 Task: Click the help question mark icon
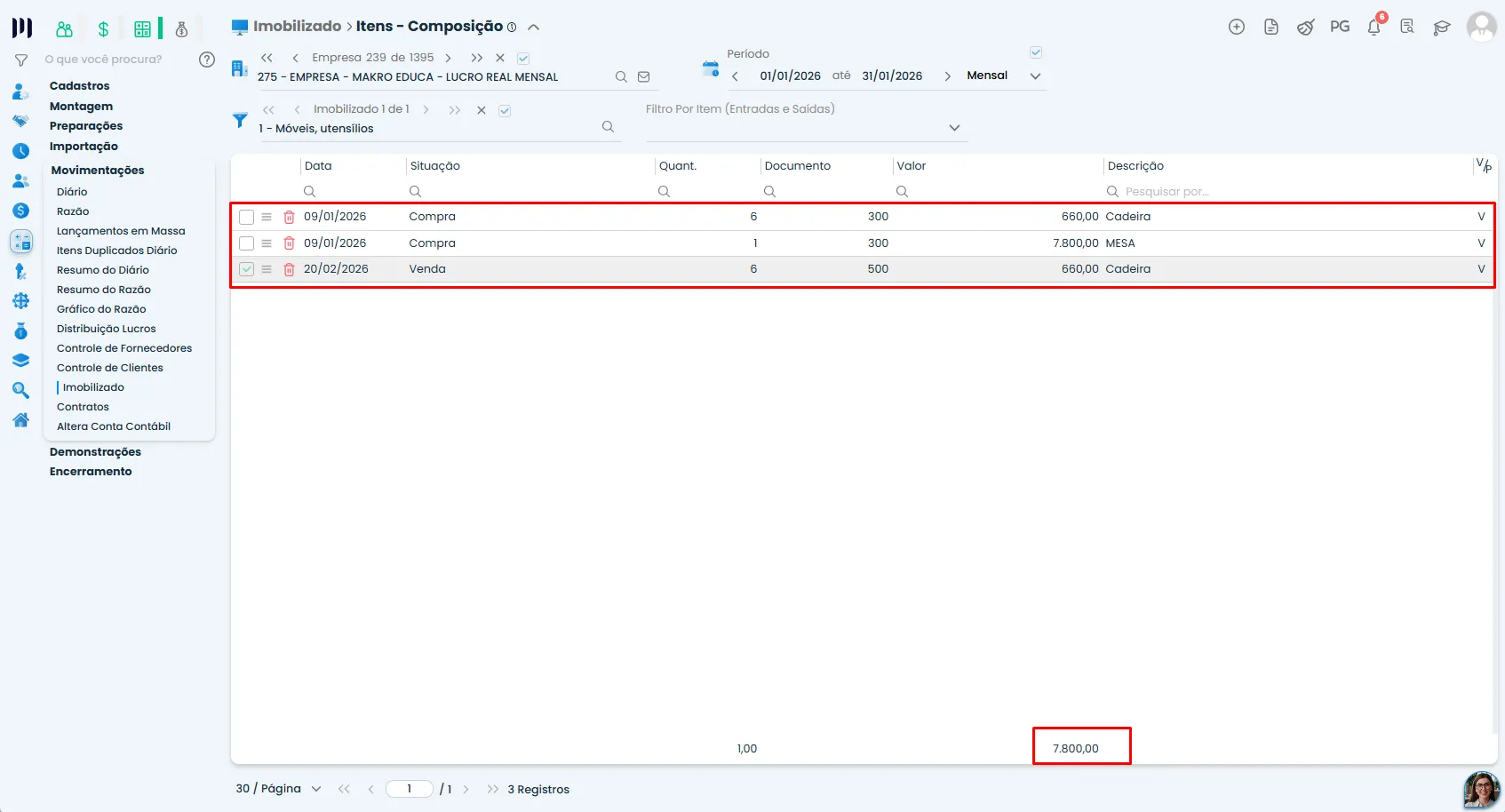pos(207,60)
